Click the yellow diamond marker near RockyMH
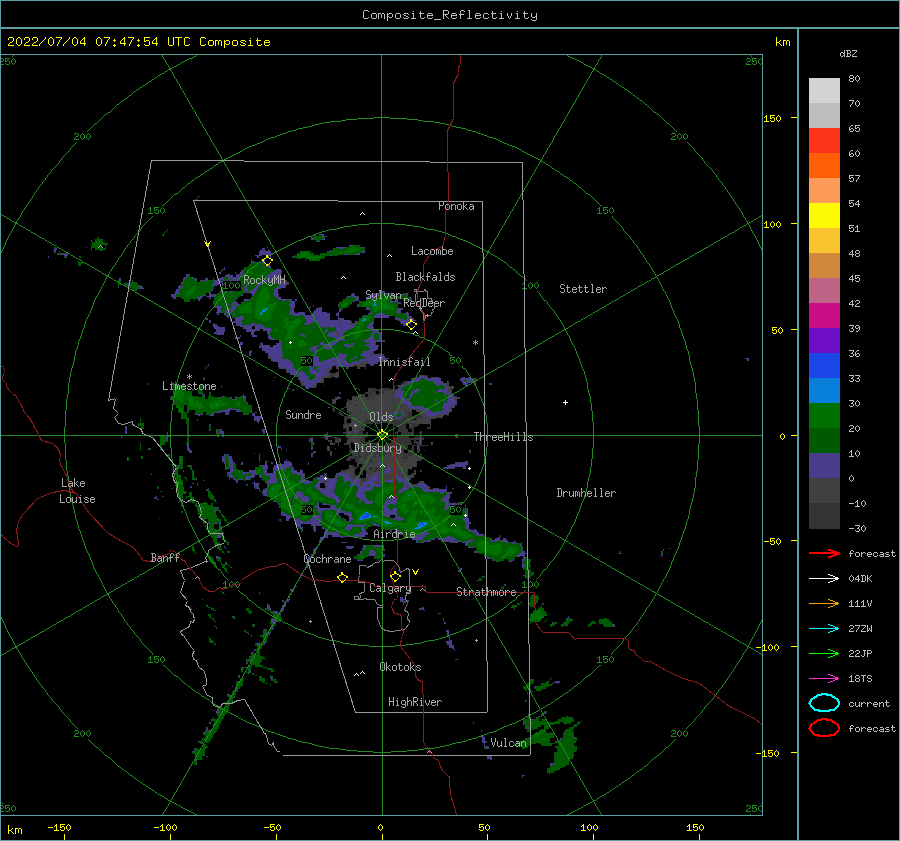The image size is (900, 841). (267, 261)
